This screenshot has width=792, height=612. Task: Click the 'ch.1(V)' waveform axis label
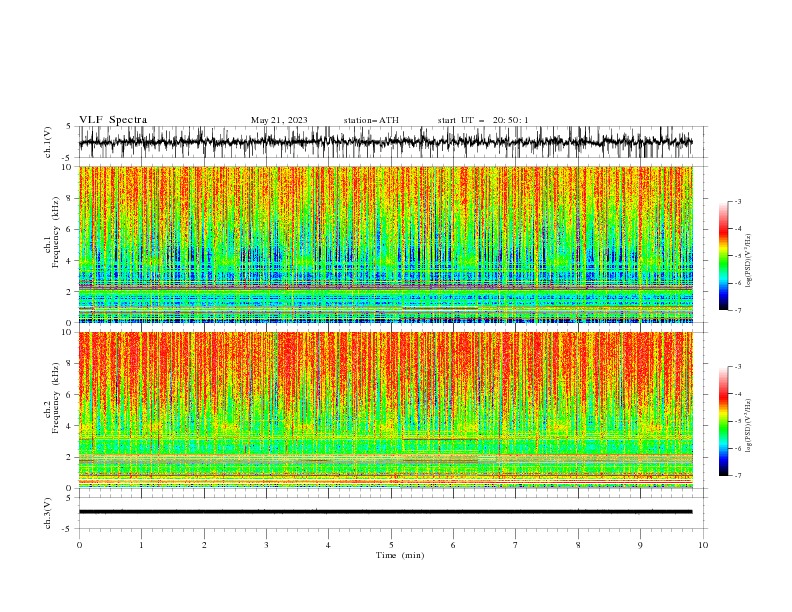pos(48,142)
